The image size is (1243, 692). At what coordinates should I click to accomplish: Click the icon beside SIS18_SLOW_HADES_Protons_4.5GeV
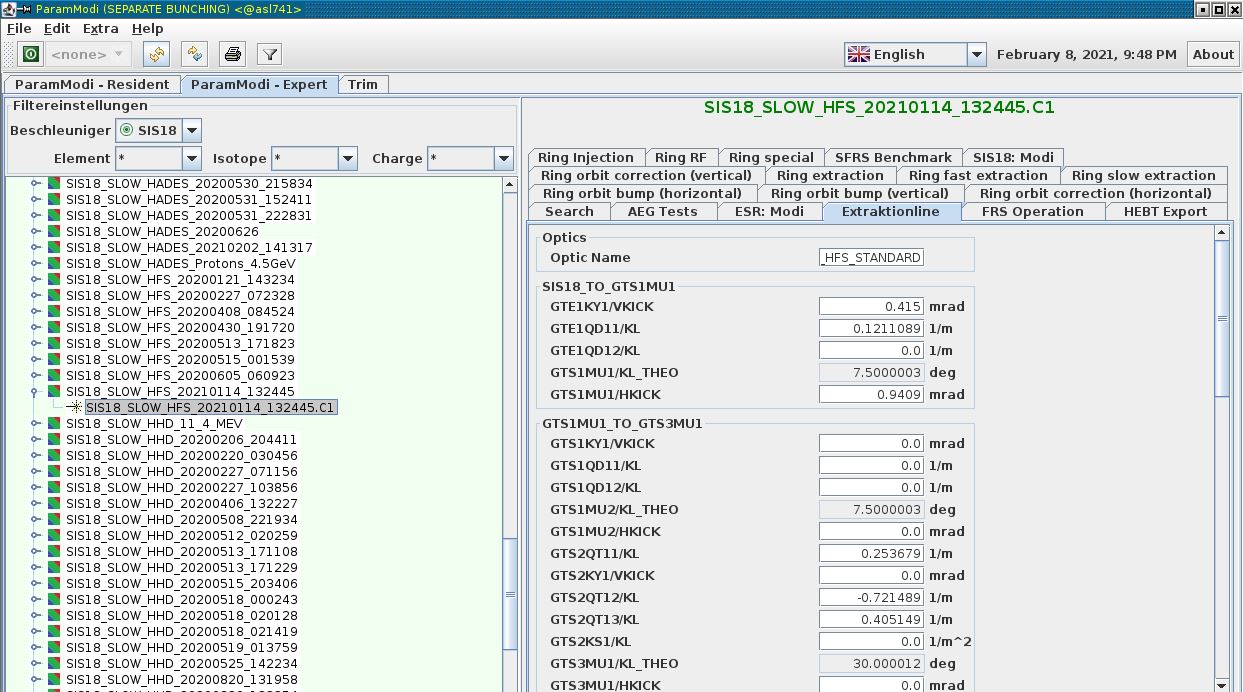tap(55, 264)
